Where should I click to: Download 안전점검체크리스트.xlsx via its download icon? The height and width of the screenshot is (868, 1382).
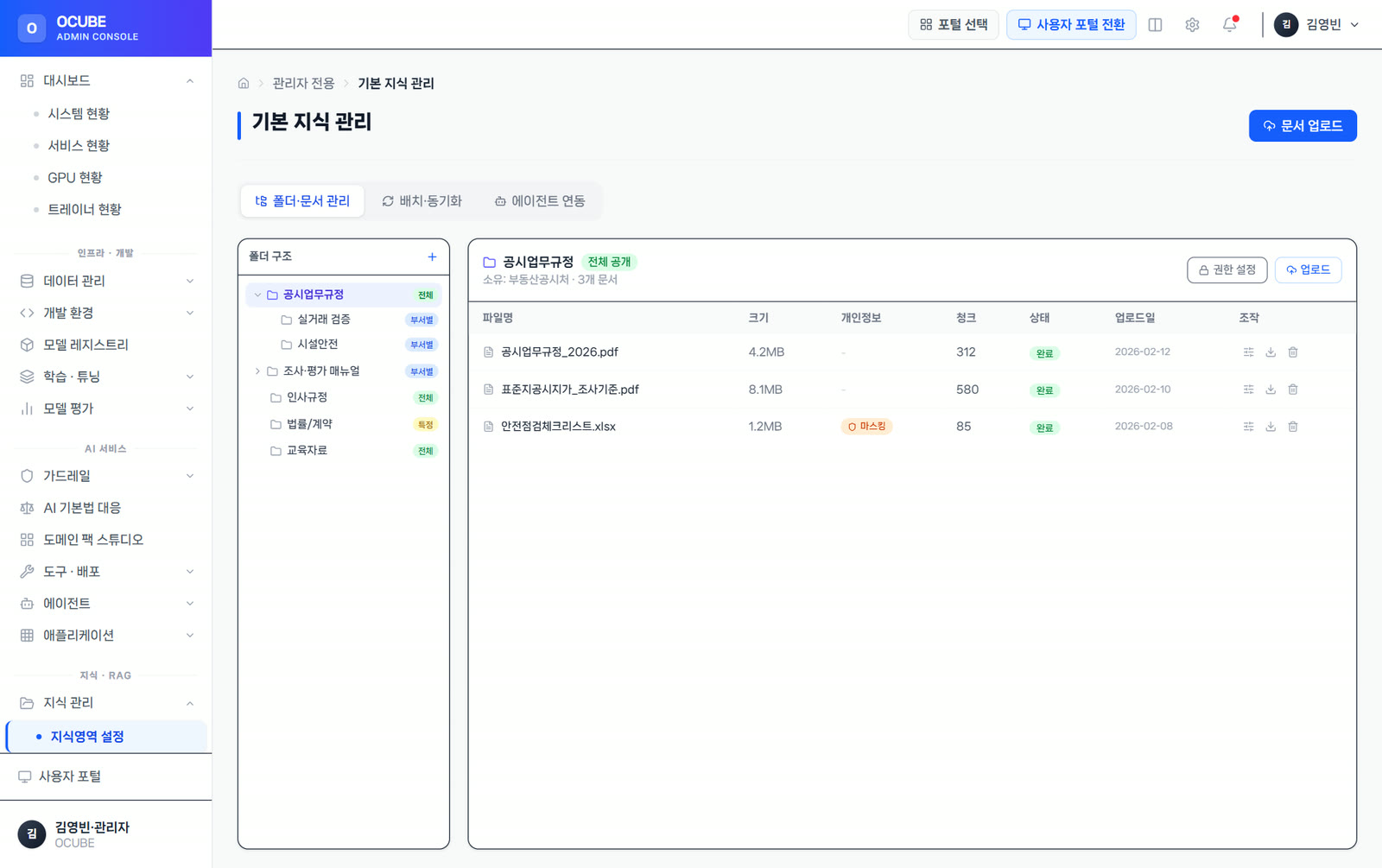(x=1271, y=427)
